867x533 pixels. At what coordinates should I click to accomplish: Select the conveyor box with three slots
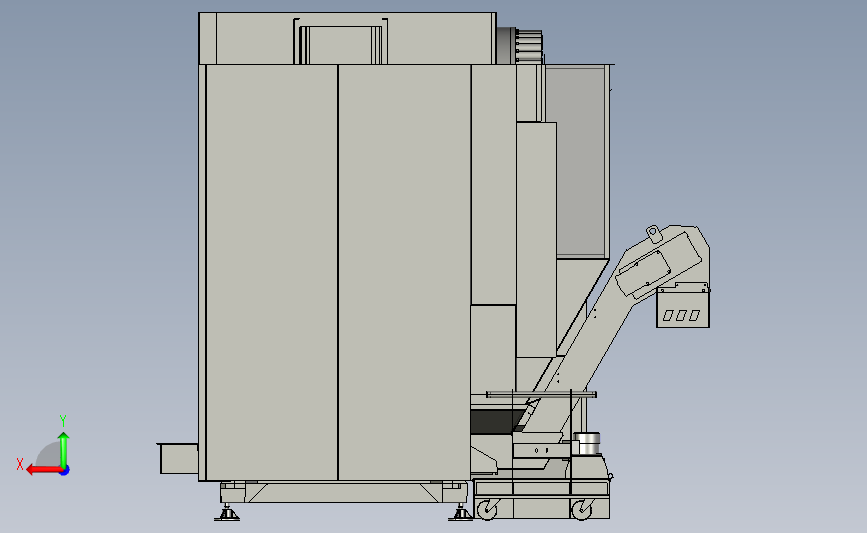coord(683,307)
